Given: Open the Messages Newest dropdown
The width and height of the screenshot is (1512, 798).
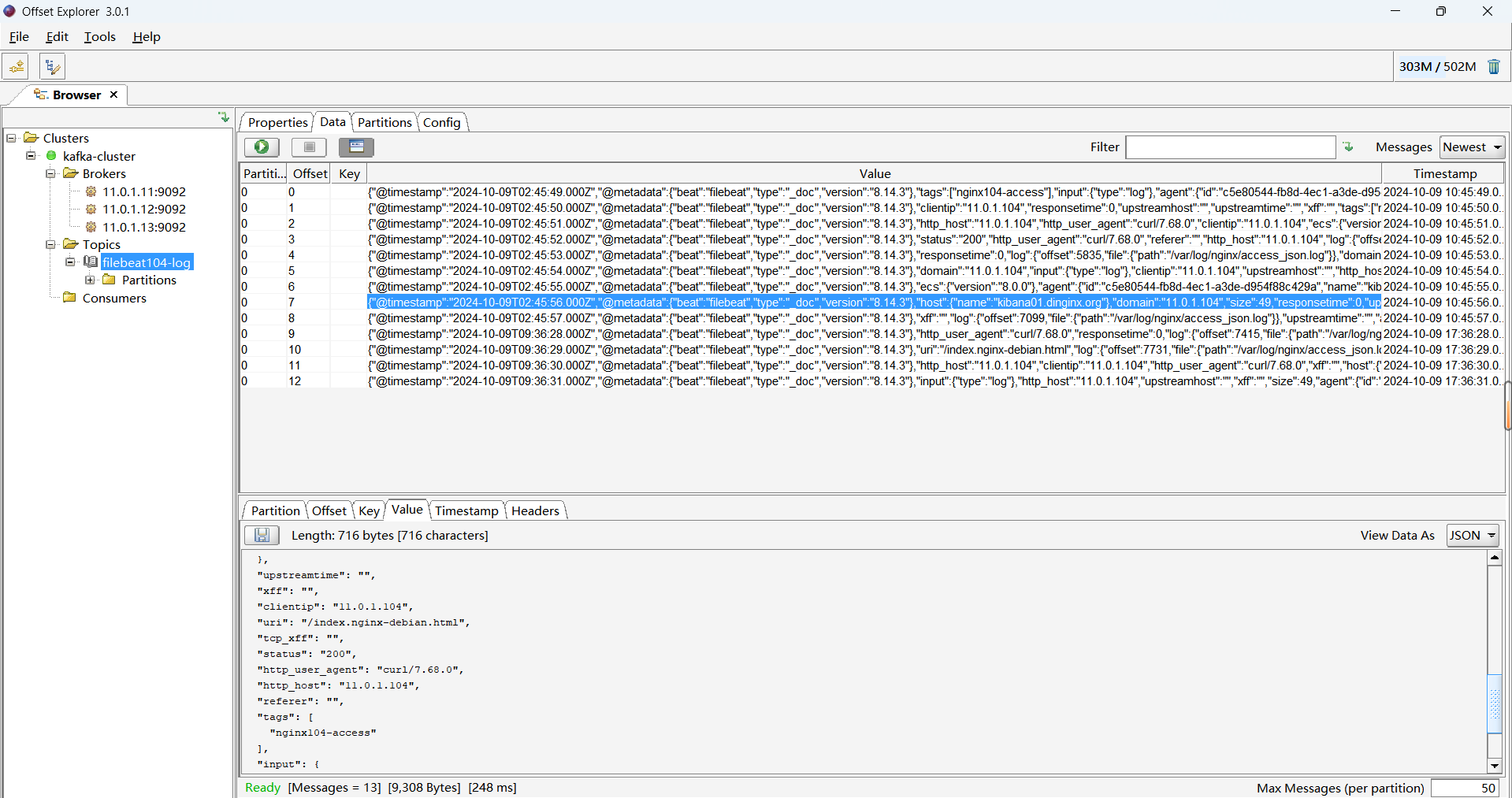Looking at the screenshot, I should click(x=1472, y=147).
